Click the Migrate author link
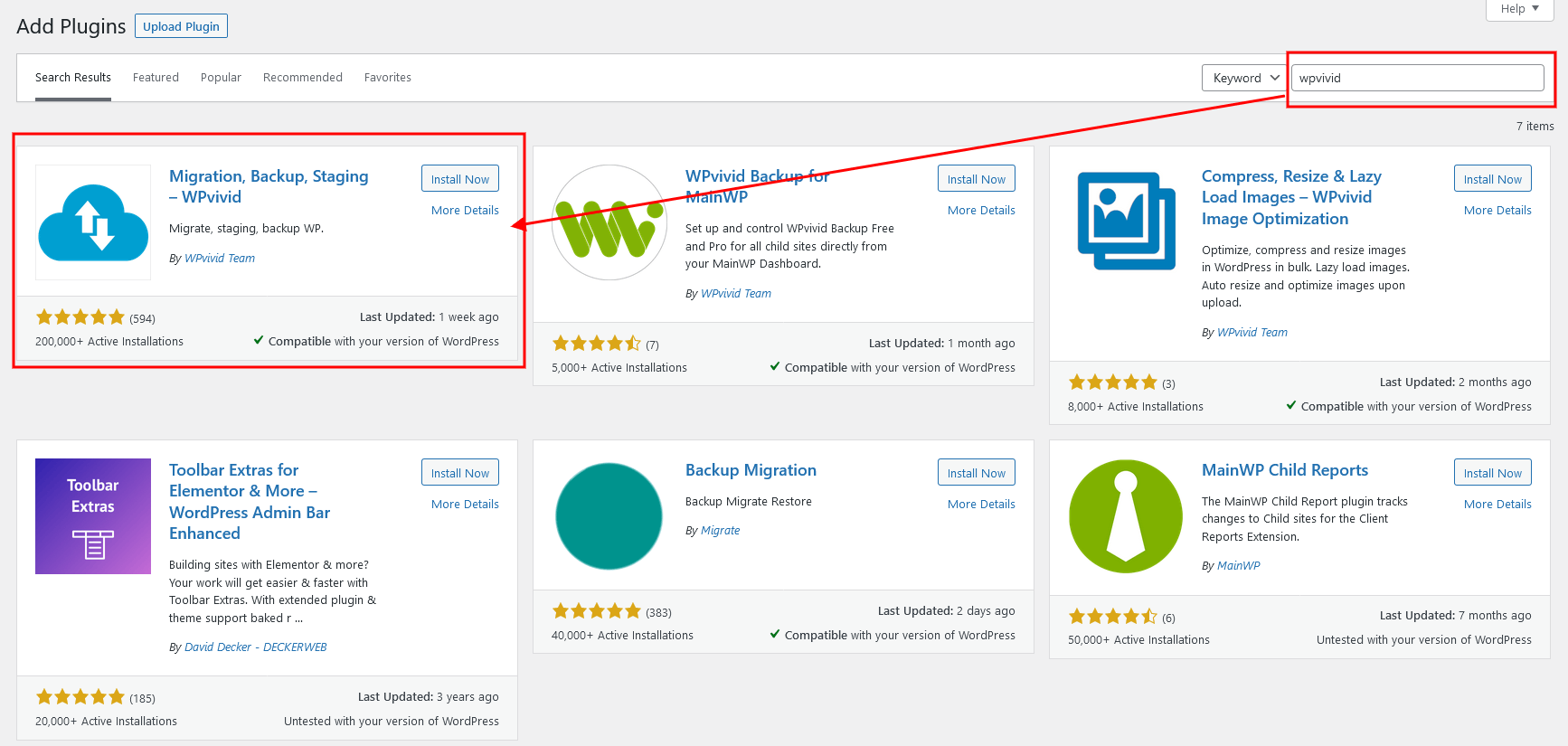Image resolution: width=1568 pixels, height=746 pixels. (720, 531)
